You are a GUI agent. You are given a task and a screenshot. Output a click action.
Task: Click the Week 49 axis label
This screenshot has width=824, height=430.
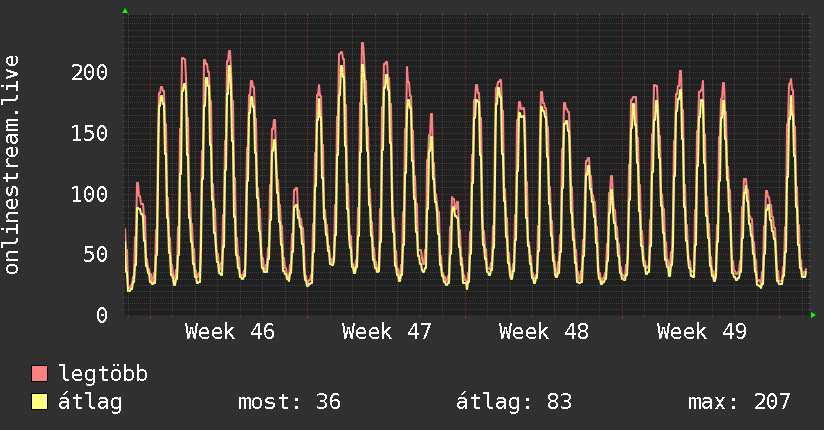[x=702, y=332]
